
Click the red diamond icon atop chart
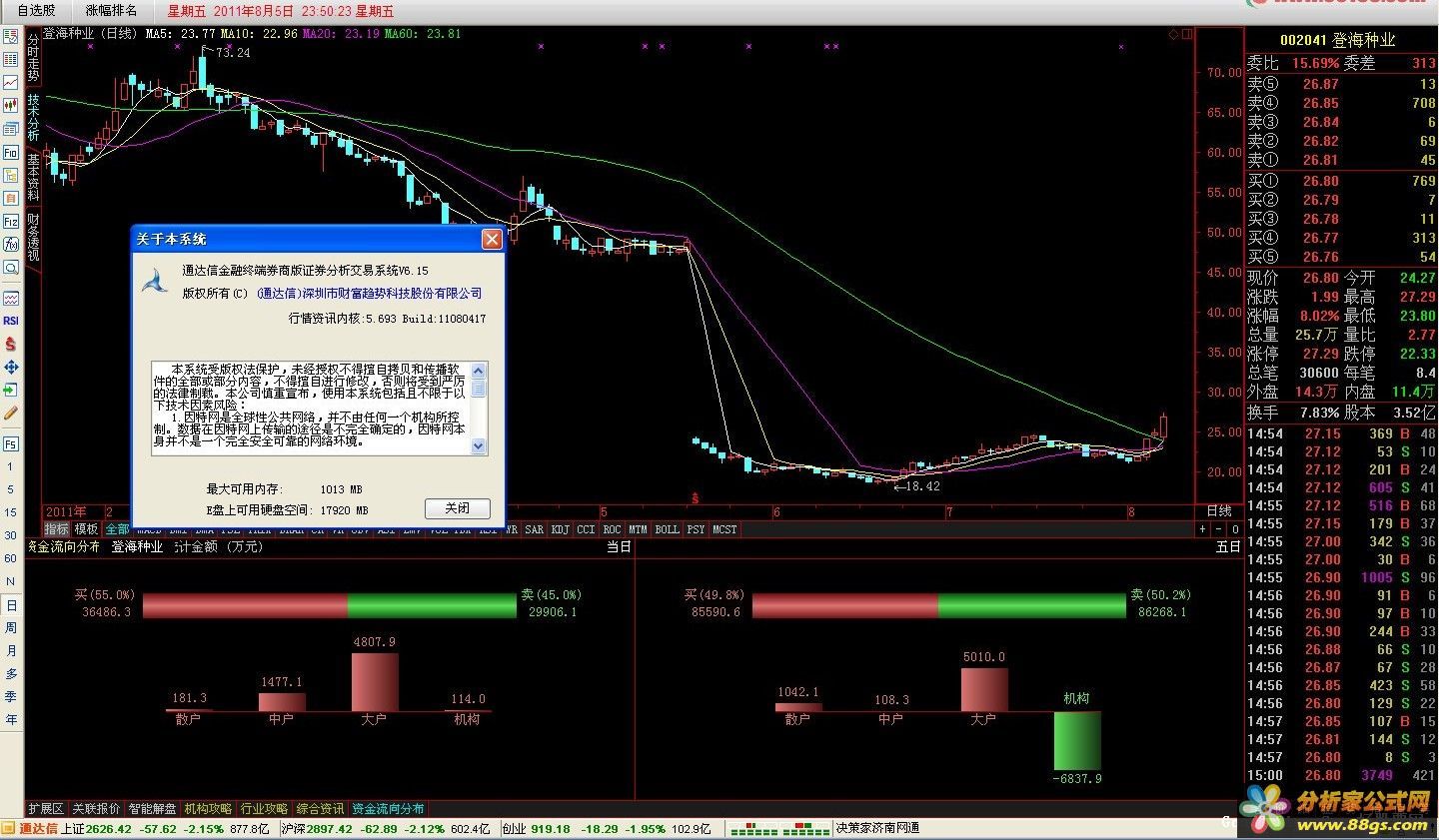[x=1173, y=34]
